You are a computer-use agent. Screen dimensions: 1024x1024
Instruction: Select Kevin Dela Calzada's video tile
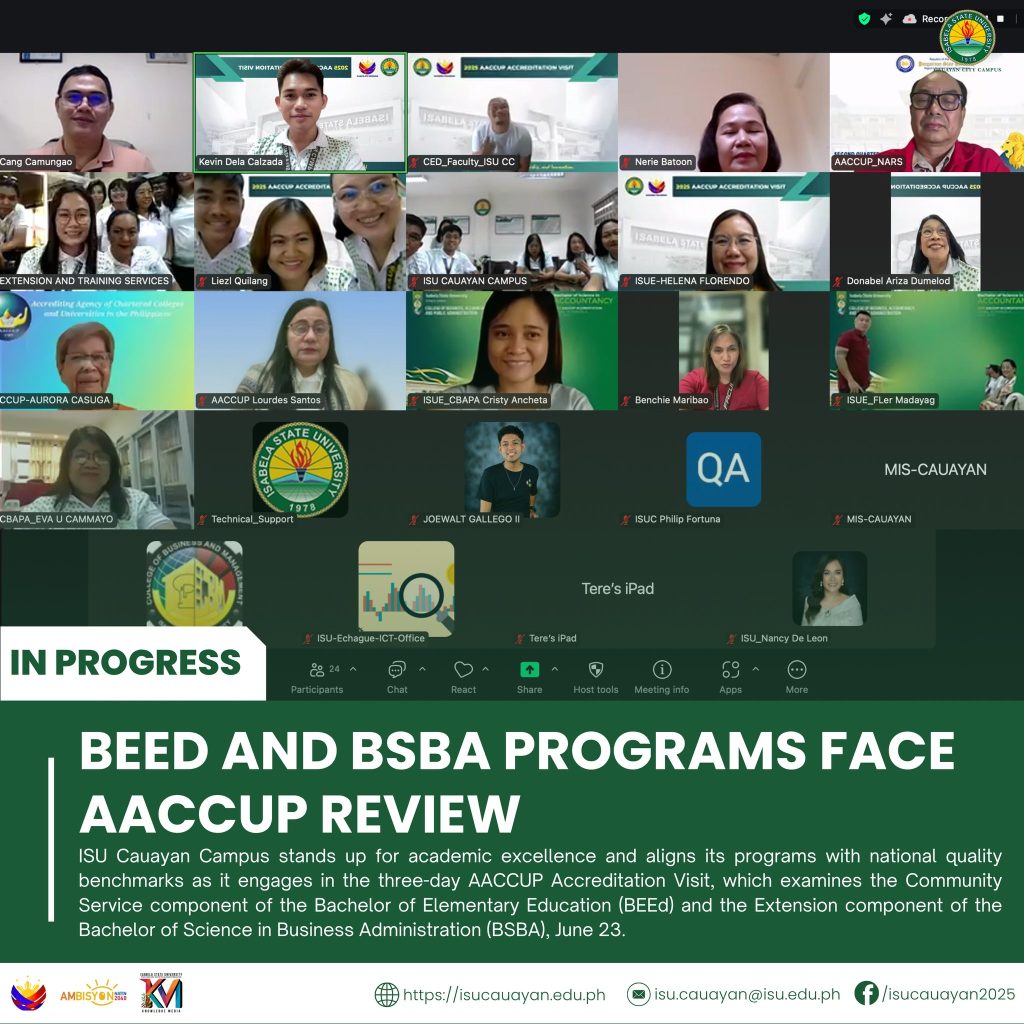coord(300,112)
